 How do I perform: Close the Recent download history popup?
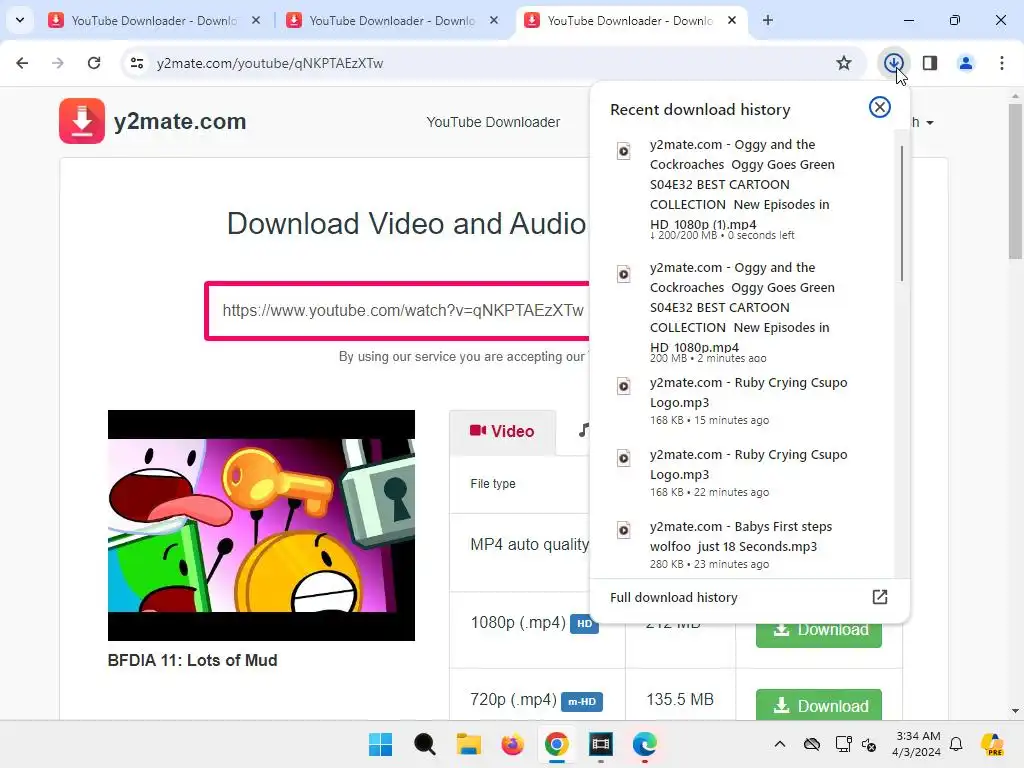(x=880, y=107)
